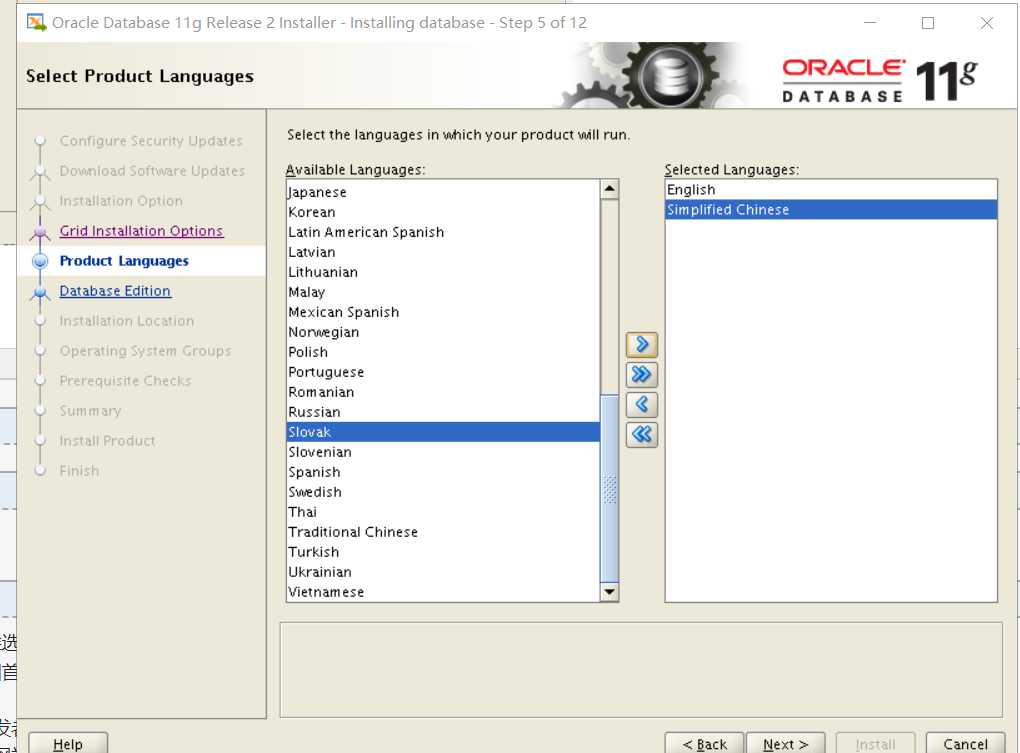
Task: Minimize the Oracle installer window
Action: pyautogui.click(x=870, y=23)
